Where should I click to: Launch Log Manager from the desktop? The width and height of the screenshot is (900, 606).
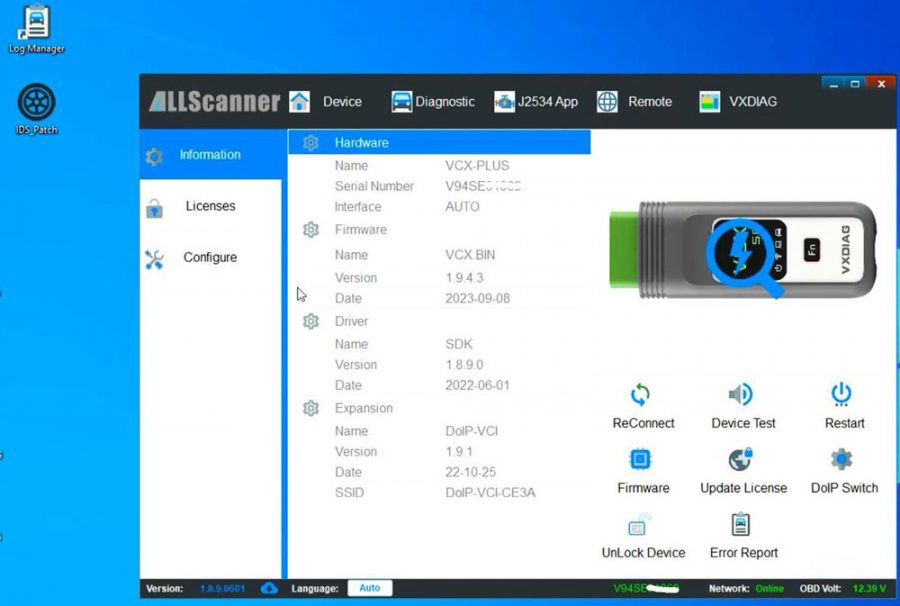(x=35, y=25)
